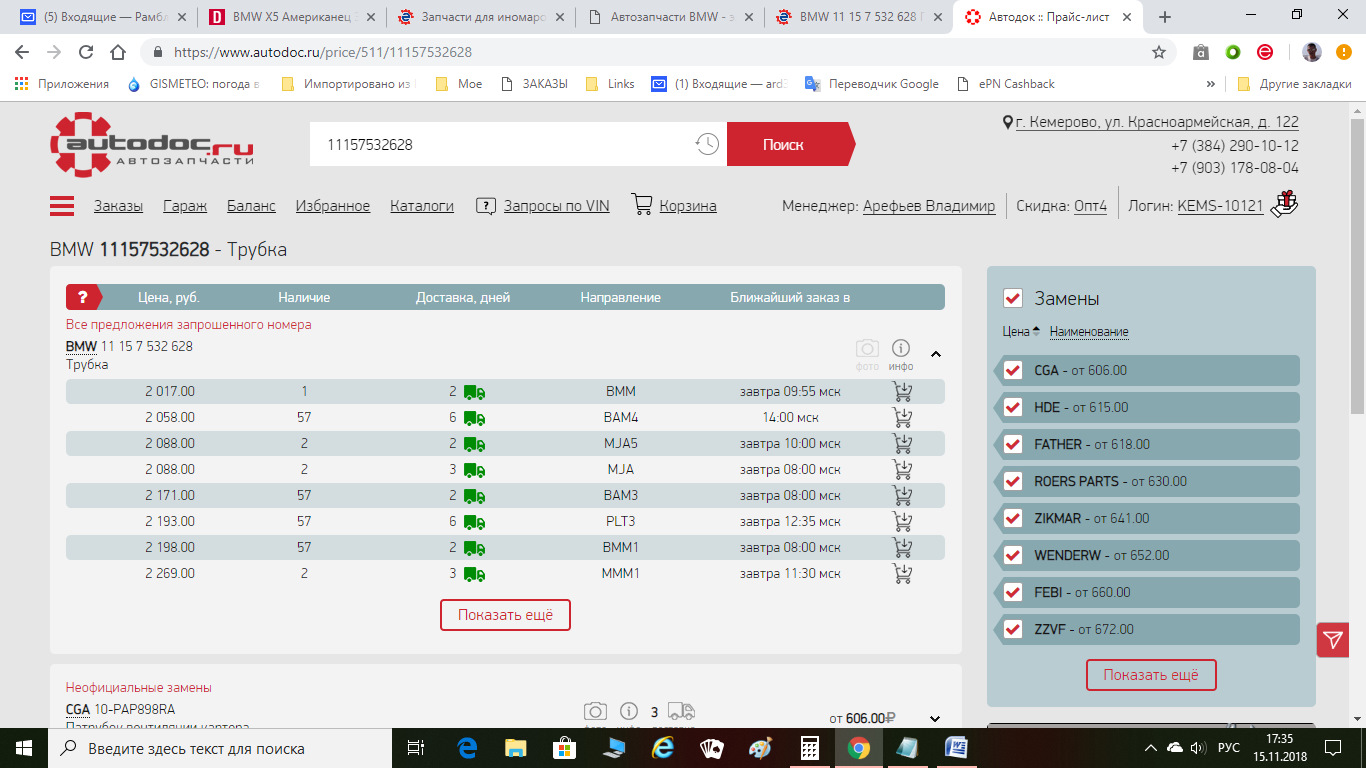Uncheck the ZZVF replacement checkbox
Screen dimensions: 1366x768
(x=1013, y=629)
